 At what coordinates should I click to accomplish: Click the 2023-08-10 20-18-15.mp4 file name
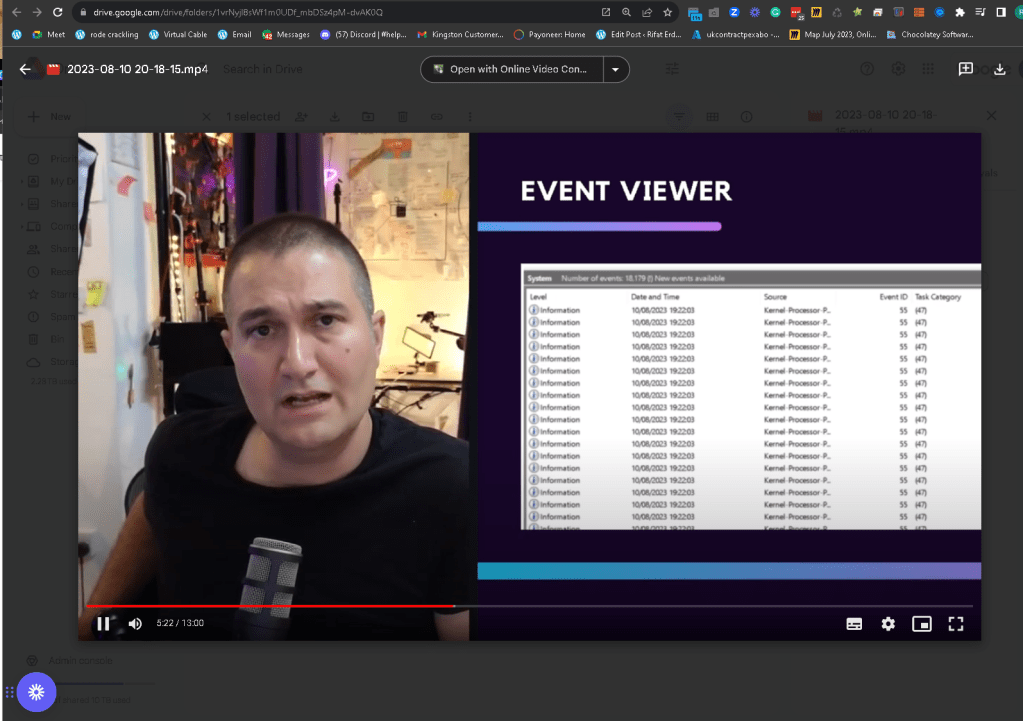138,69
